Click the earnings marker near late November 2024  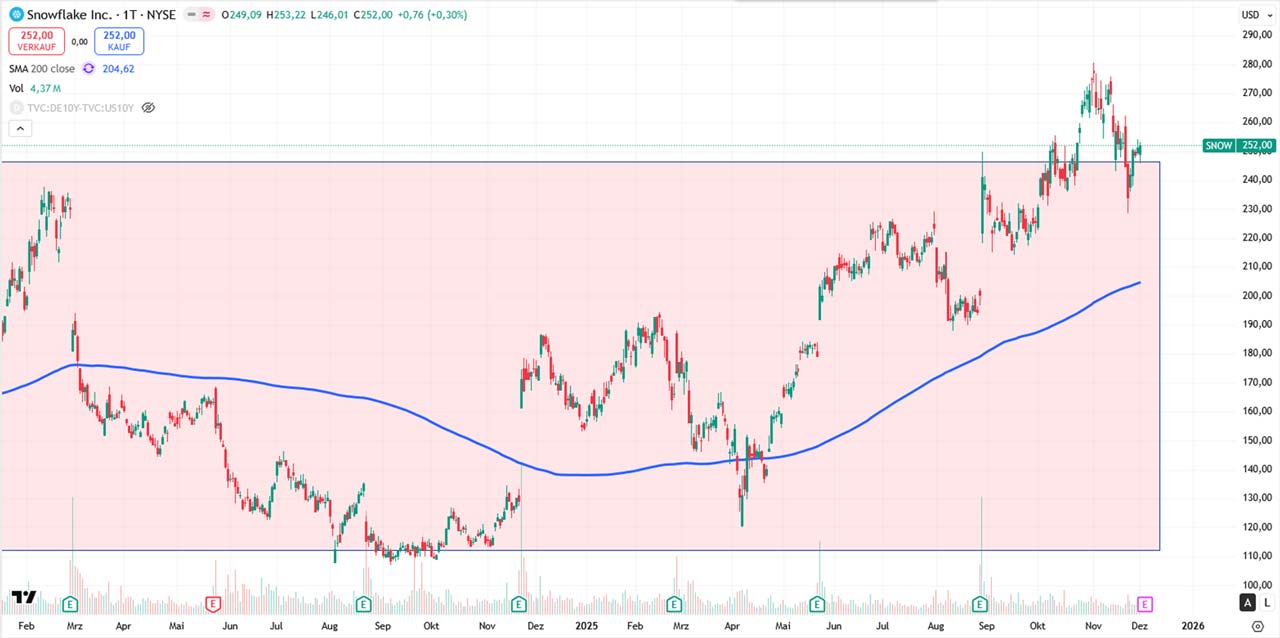[x=519, y=603]
